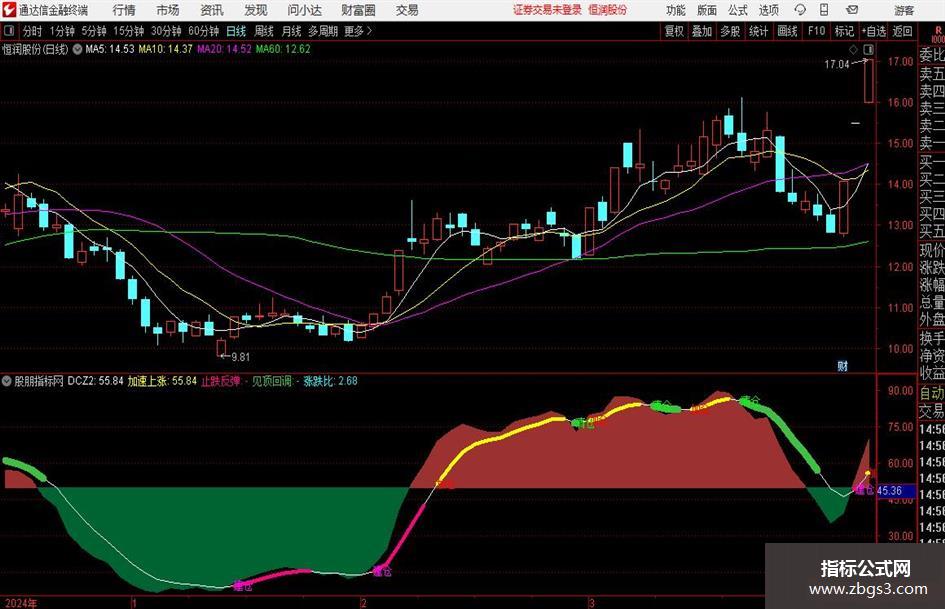This screenshot has height=609, width=945.
Task: Switch to 分时 chart tab
Action: (x=33, y=31)
